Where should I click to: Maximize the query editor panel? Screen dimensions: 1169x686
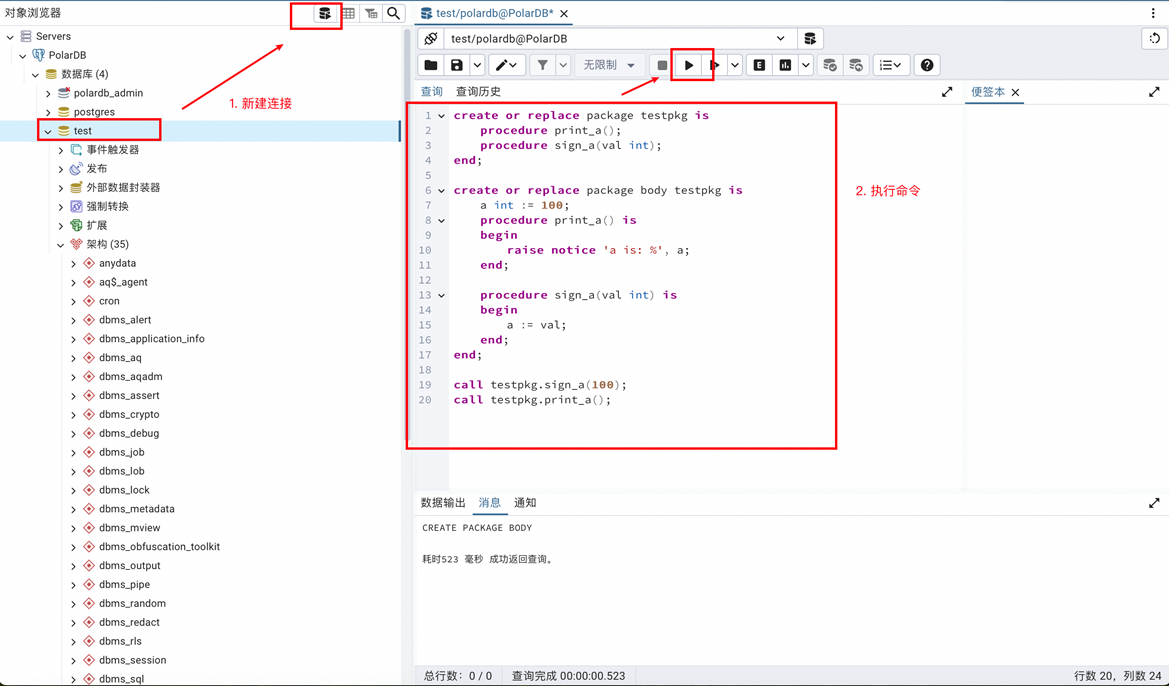tap(947, 92)
